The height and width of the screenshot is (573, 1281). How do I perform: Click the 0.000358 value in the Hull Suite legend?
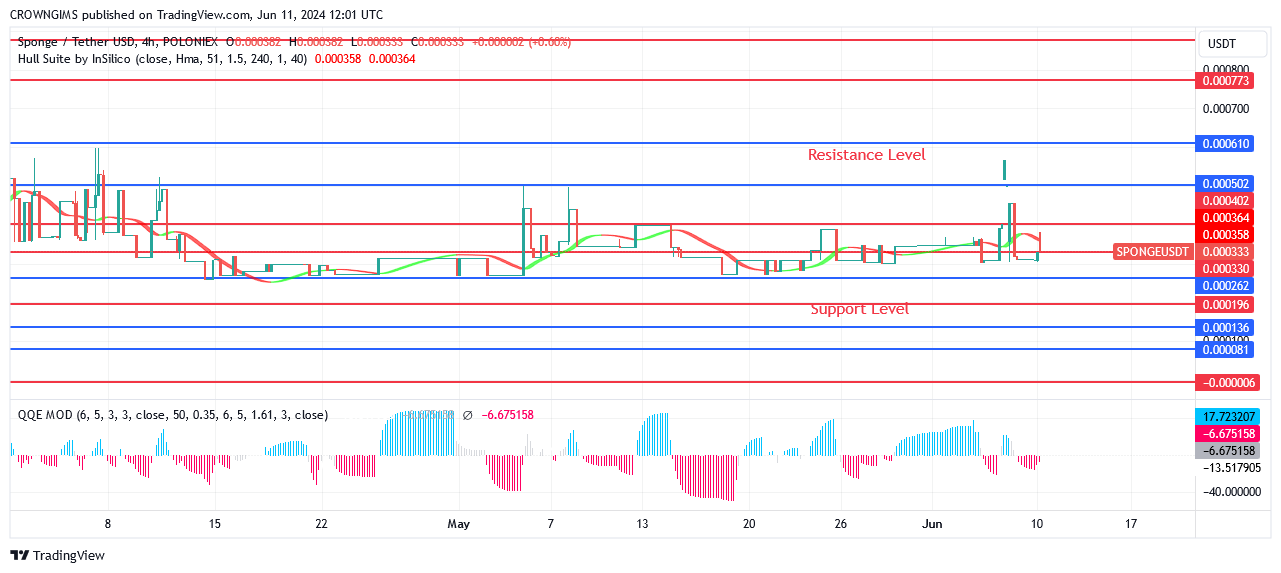(338, 59)
